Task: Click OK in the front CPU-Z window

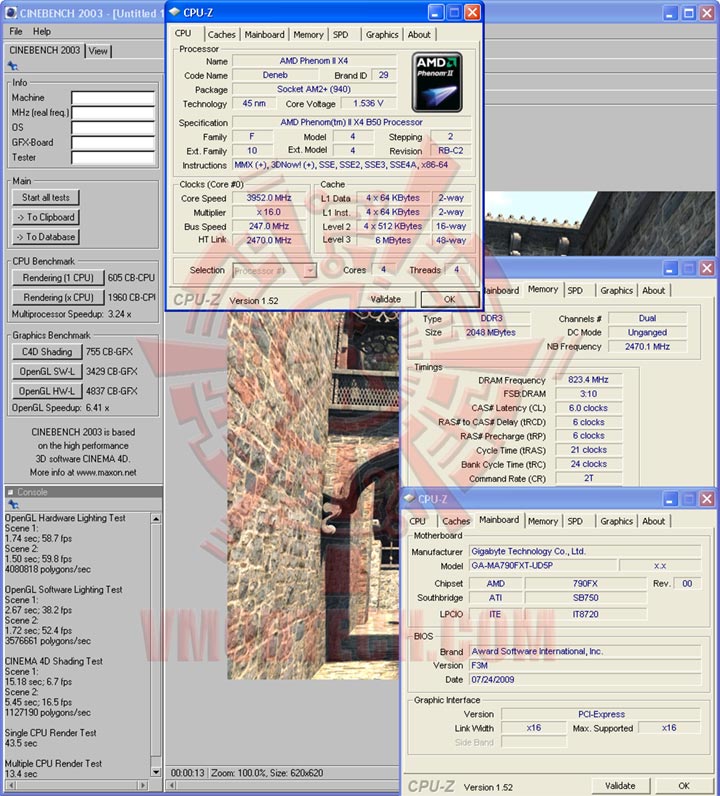Action: [x=449, y=300]
